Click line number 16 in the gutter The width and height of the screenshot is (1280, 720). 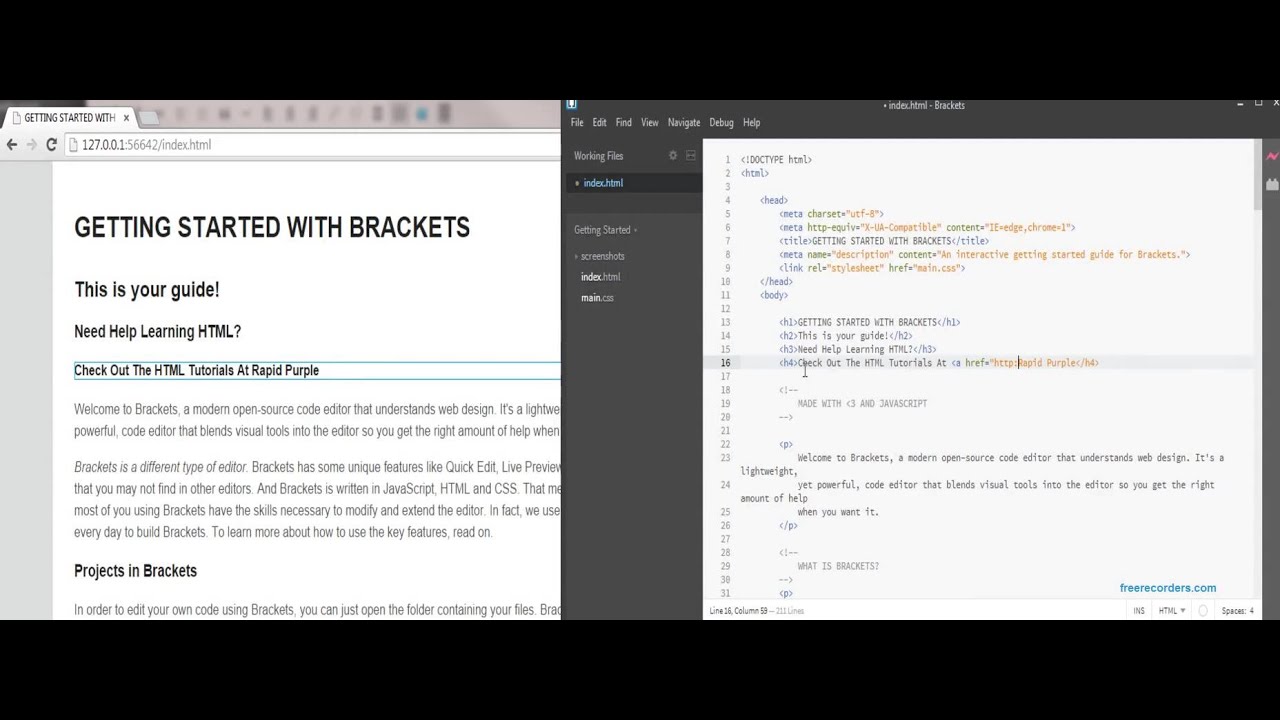pos(725,363)
